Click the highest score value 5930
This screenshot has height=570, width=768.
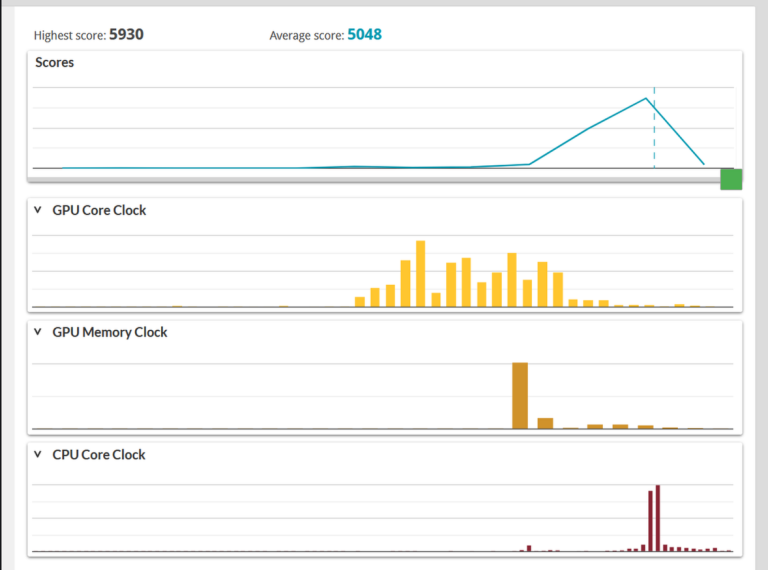pos(126,34)
